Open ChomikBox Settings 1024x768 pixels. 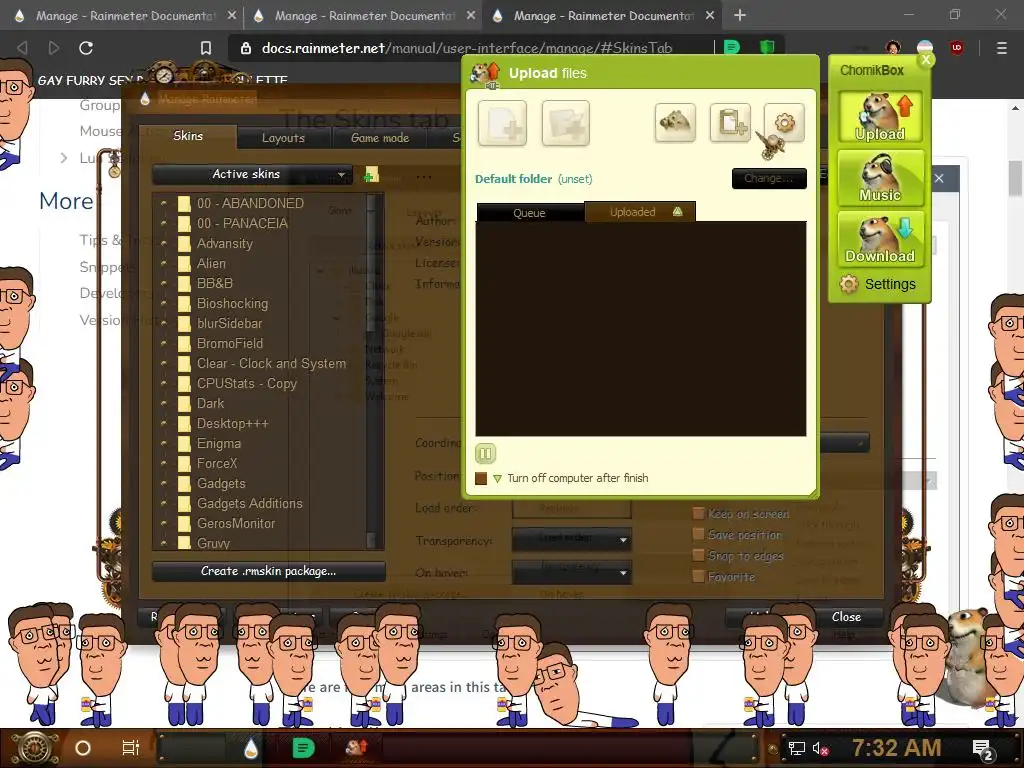878,284
